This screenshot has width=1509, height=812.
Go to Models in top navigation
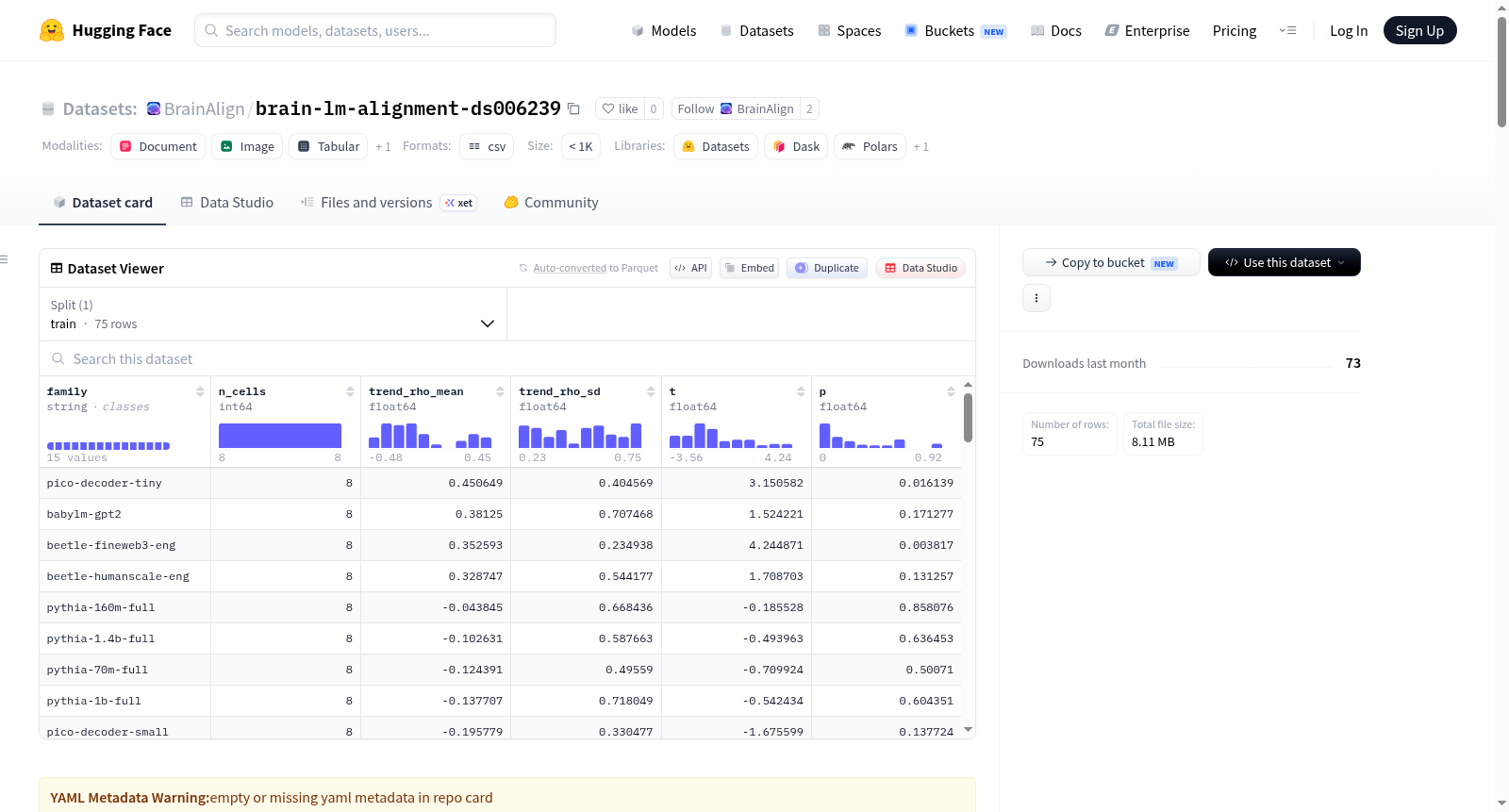coord(664,30)
